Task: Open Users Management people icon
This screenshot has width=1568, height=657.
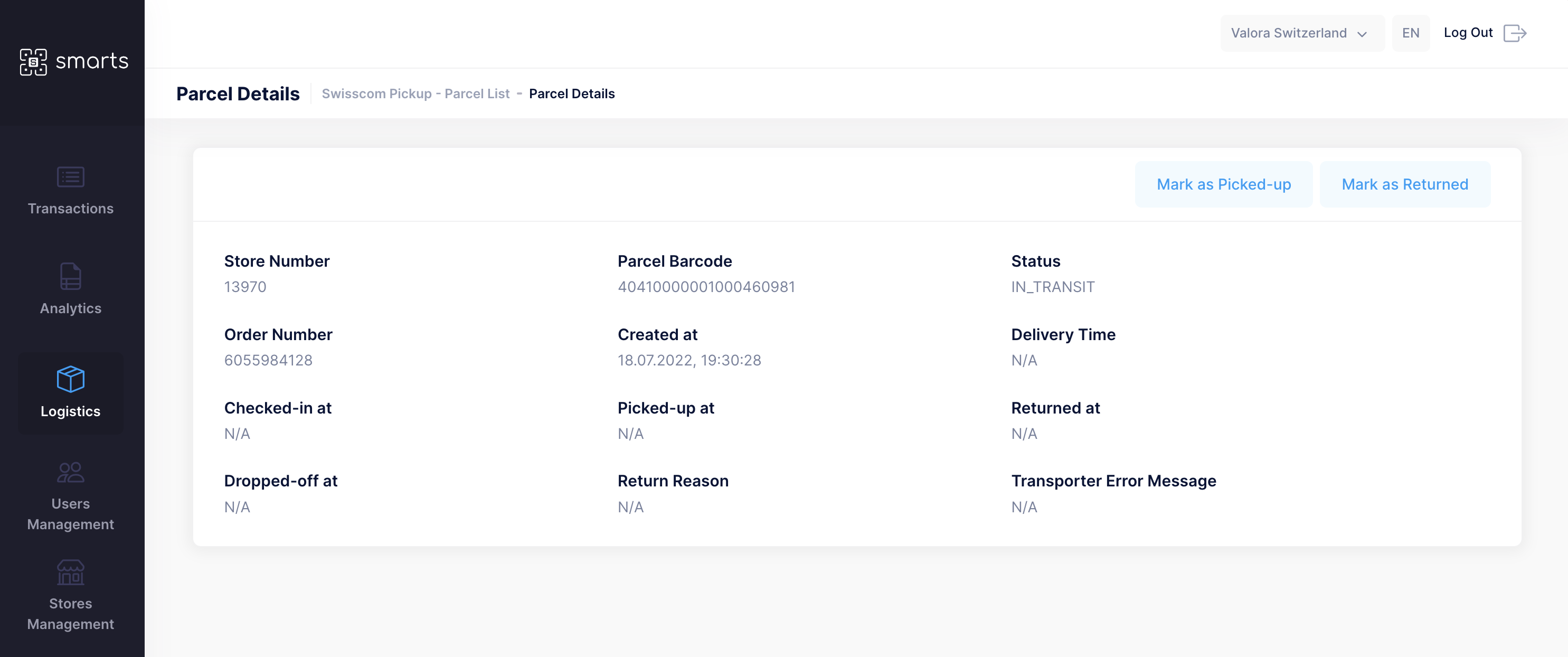Action: tap(71, 472)
